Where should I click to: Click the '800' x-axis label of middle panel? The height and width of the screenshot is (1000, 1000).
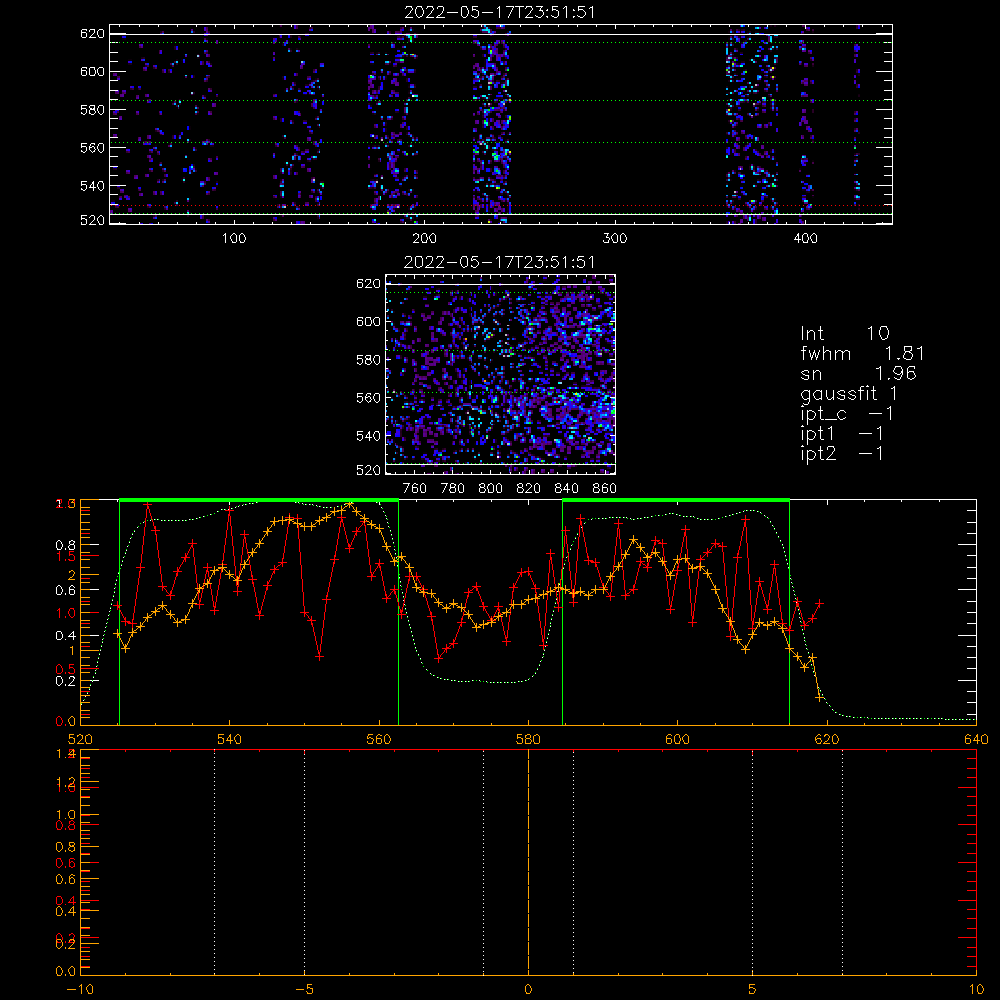[490, 489]
